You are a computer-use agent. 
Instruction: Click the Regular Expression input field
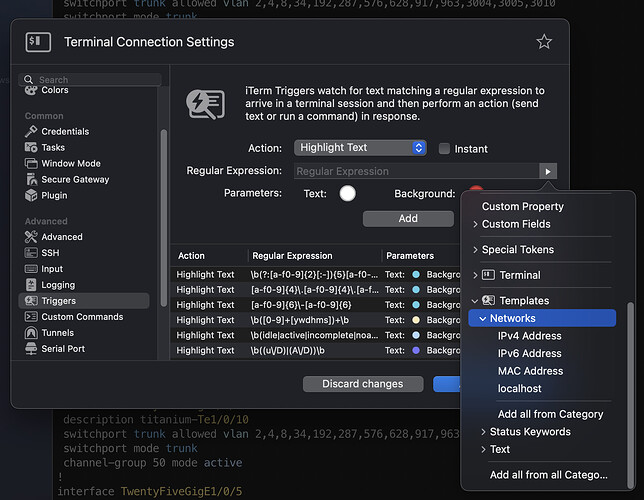(415, 171)
